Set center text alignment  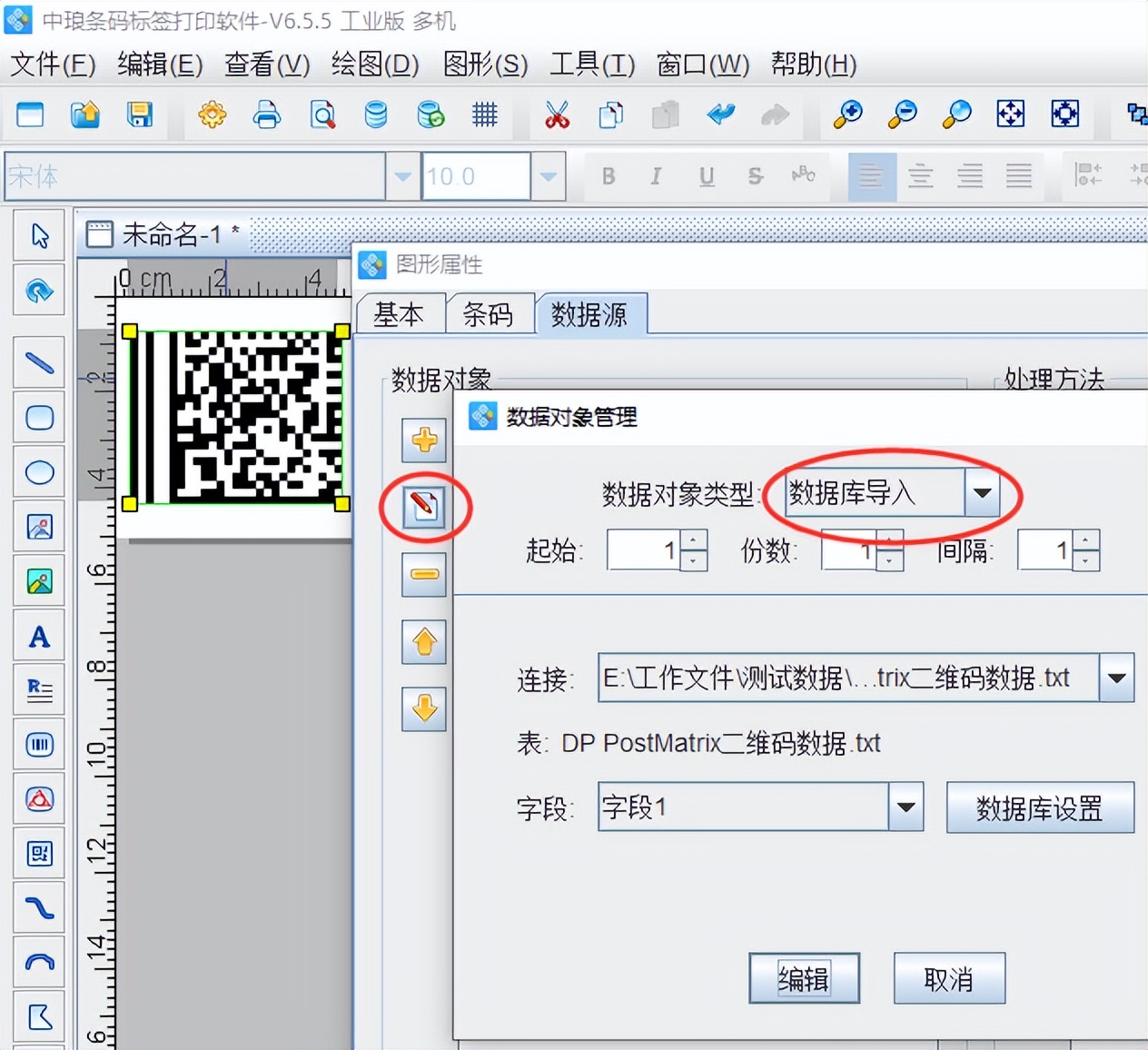(x=921, y=176)
